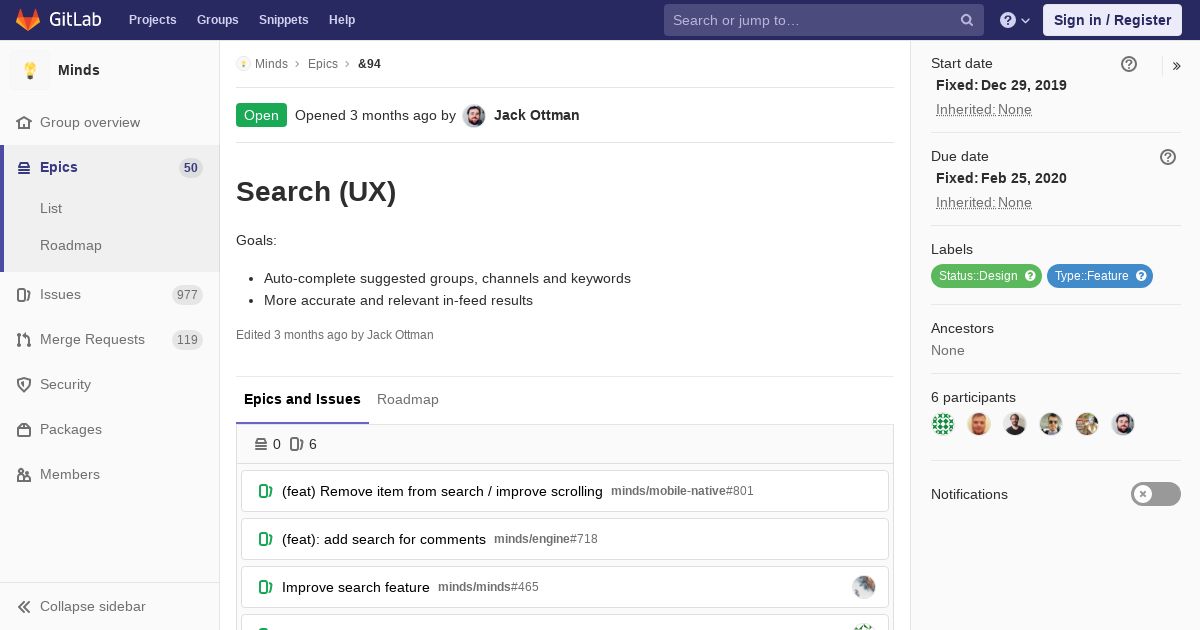Click the search magnifier icon
Viewport: 1200px width, 630px height.
pyautogui.click(x=967, y=20)
